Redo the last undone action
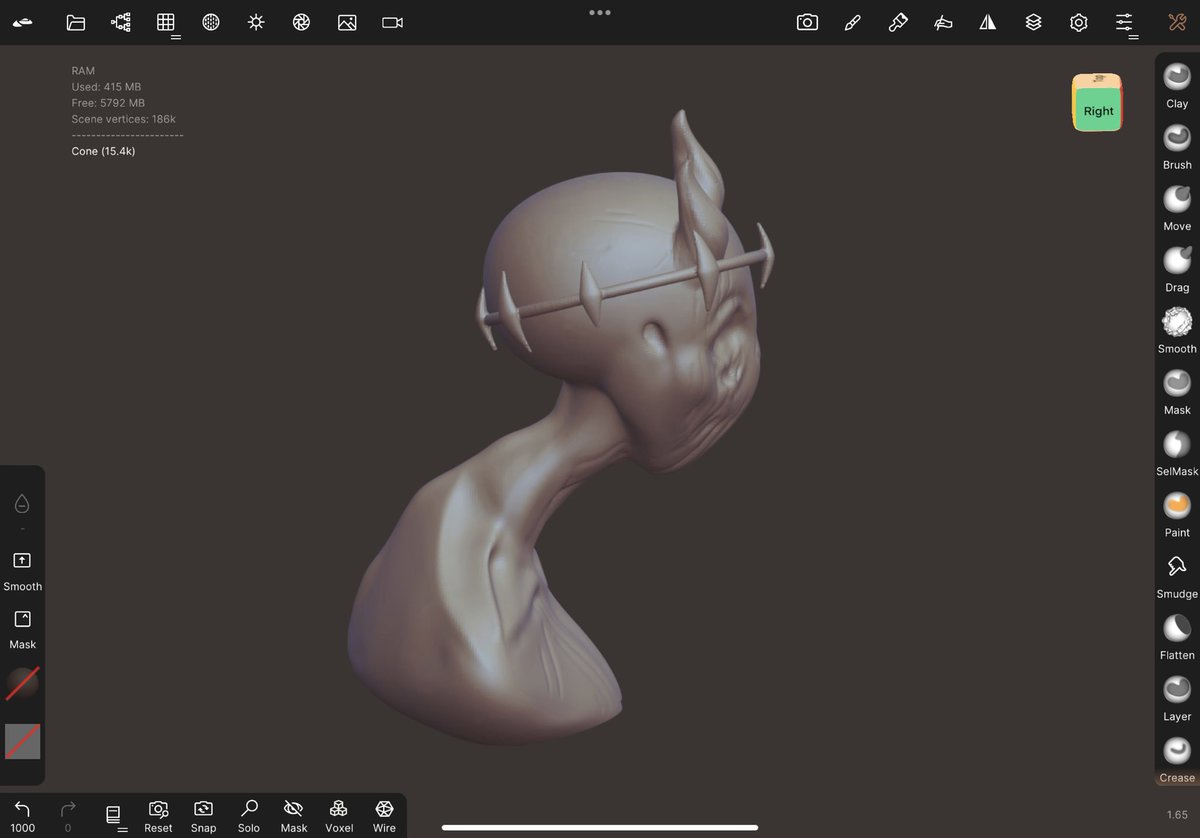Viewport: 1200px width, 838px height. 68,815
